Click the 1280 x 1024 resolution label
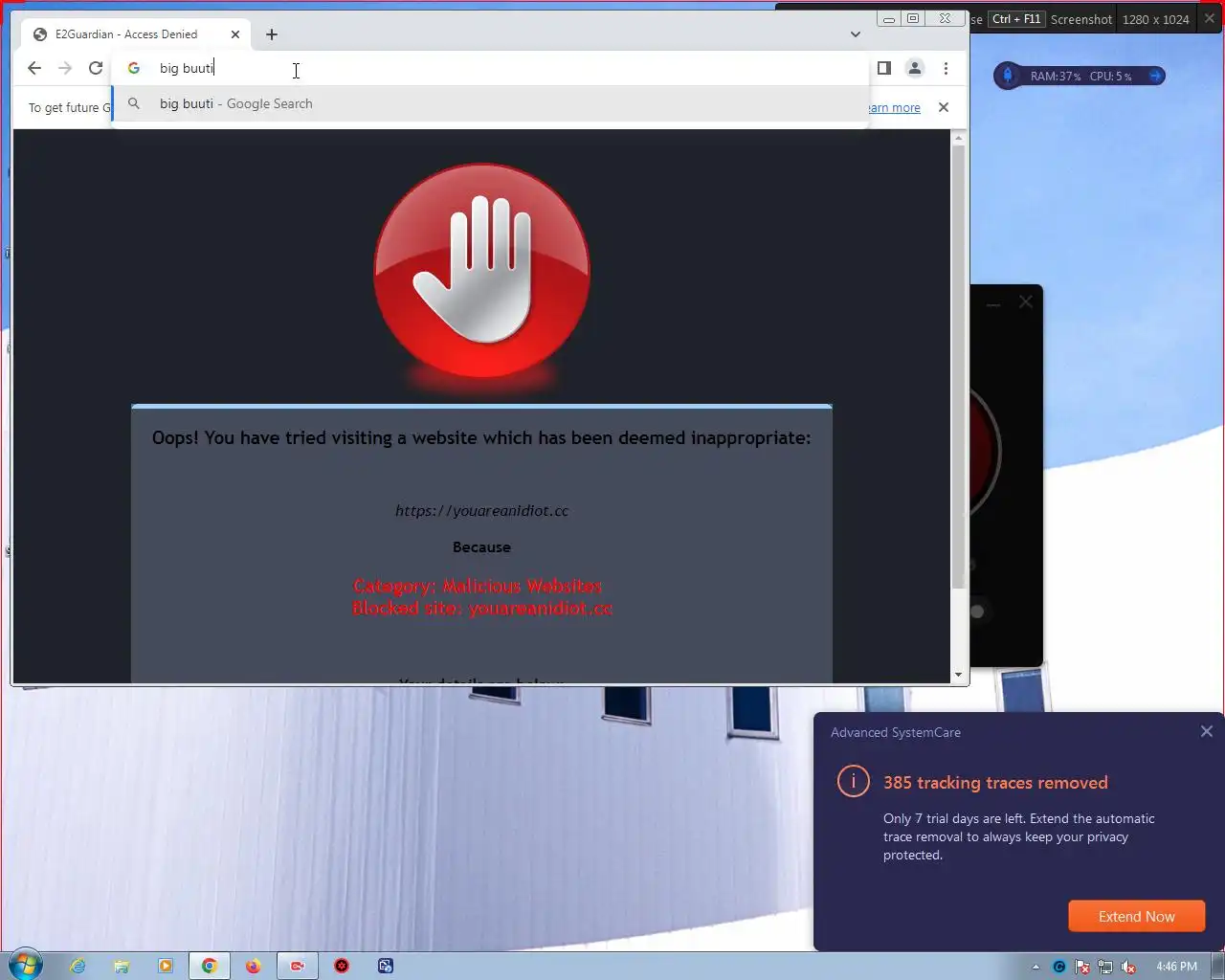The height and width of the screenshot is (980, 1225). pos(1156,19)
